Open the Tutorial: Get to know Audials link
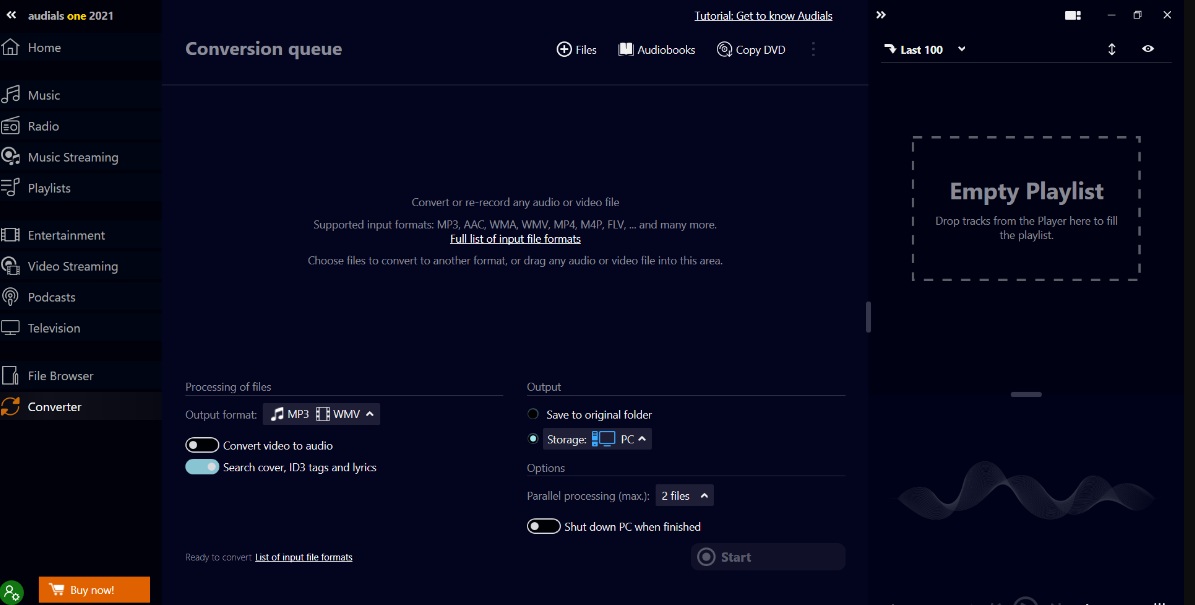The image size is (1195, 605). (763, 15)
